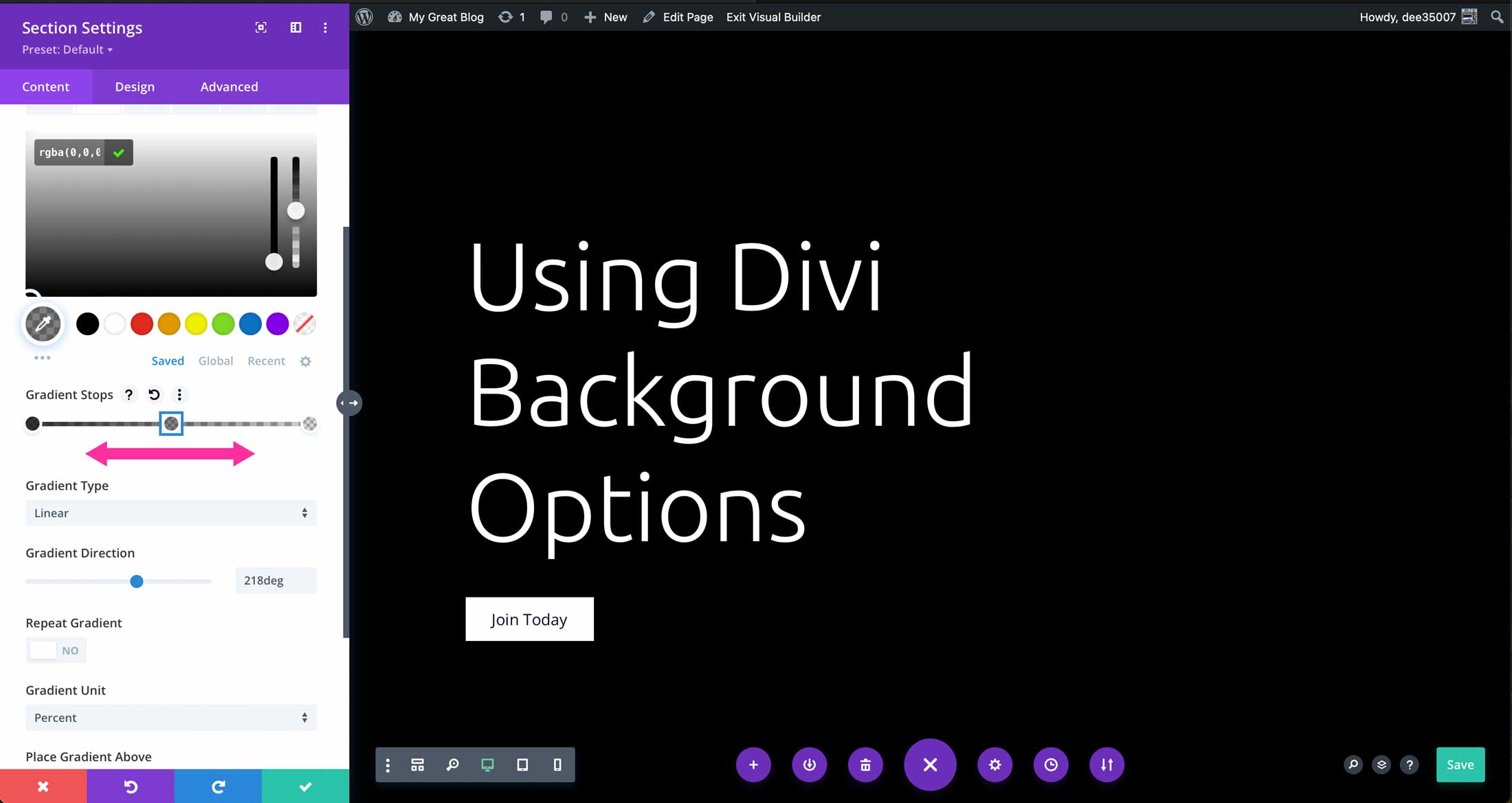Open builder toolbar three-dot menu
Image resolution: width=1512 pixels, height=803 pixels.
click(388, 765)
